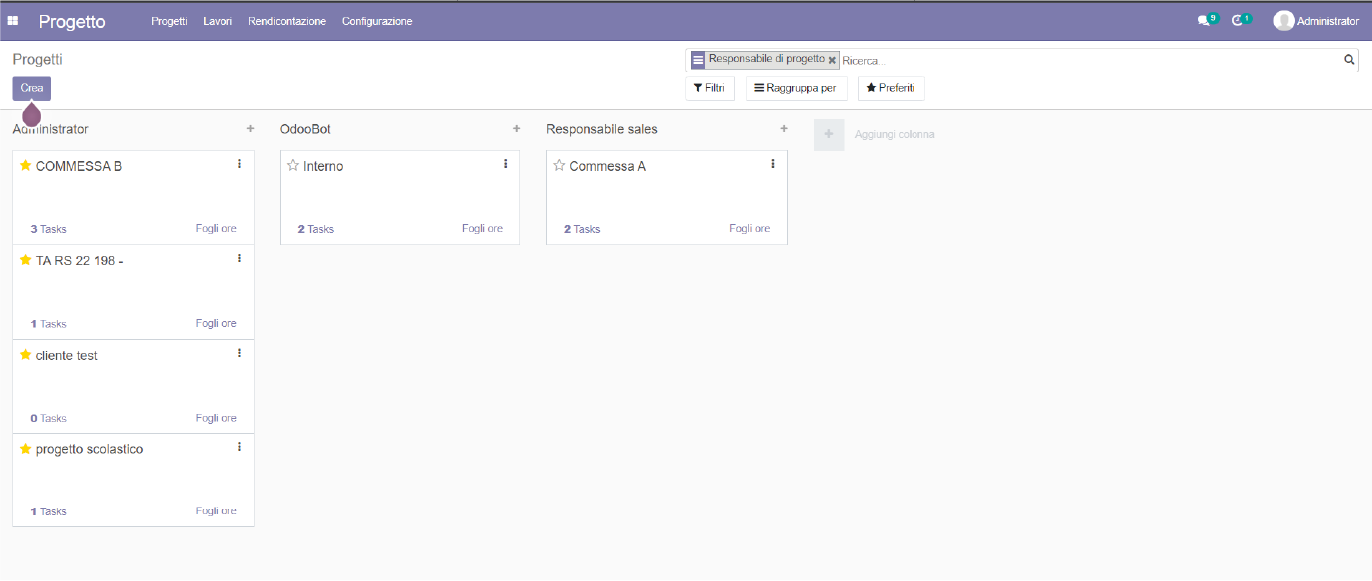Add a project in the OdooBot column

(x=516, y=129)
